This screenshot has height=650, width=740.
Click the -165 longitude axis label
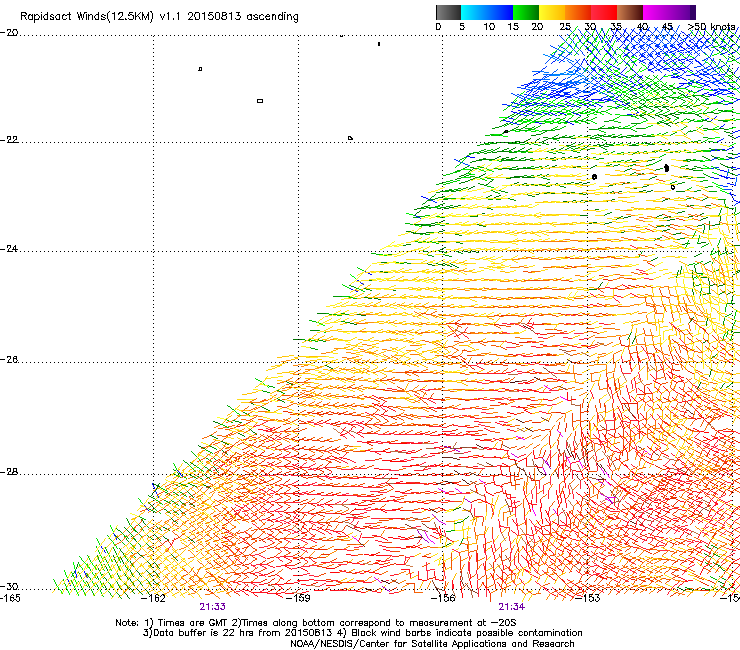(x=10, y=598)
